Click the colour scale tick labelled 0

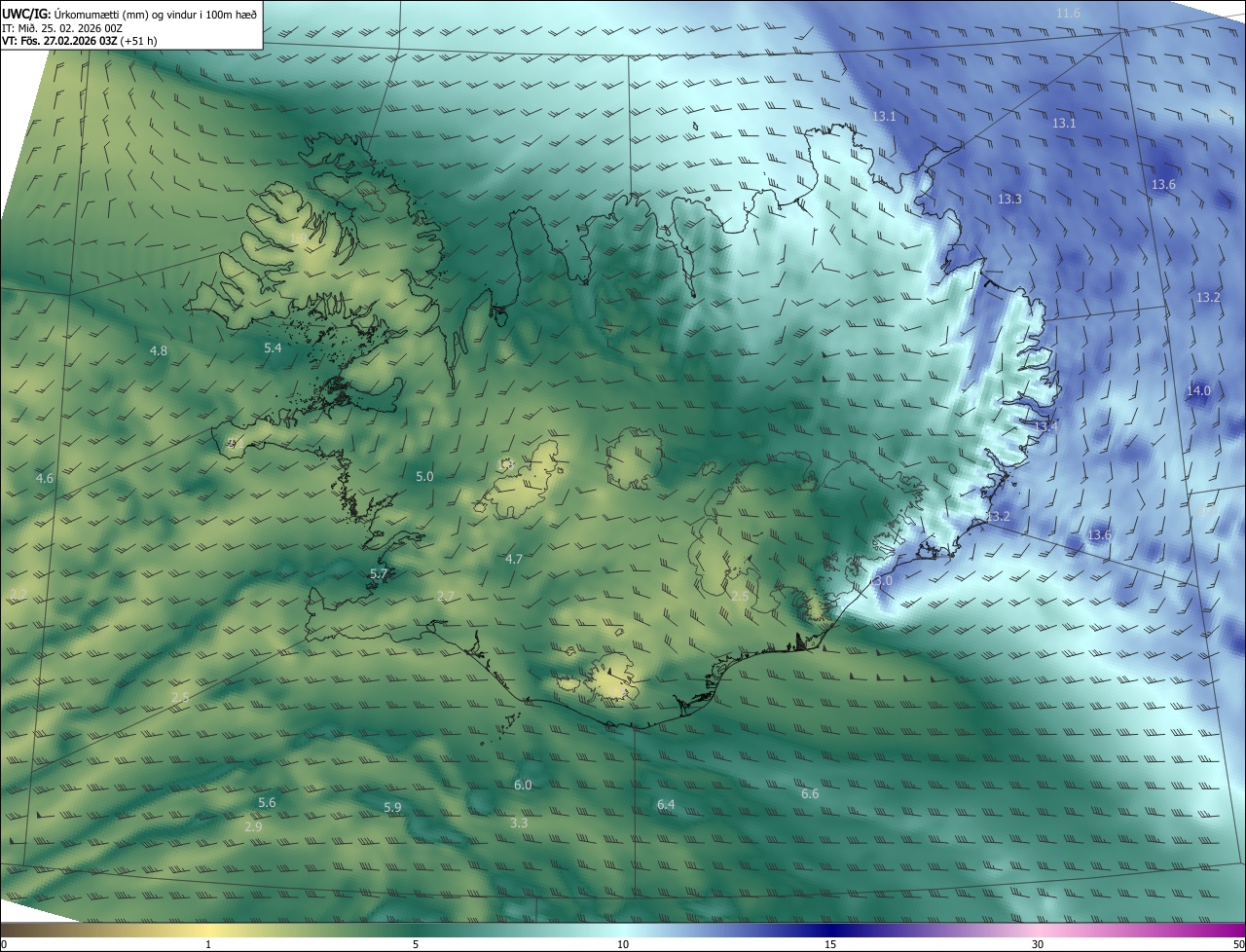point(4,945)
